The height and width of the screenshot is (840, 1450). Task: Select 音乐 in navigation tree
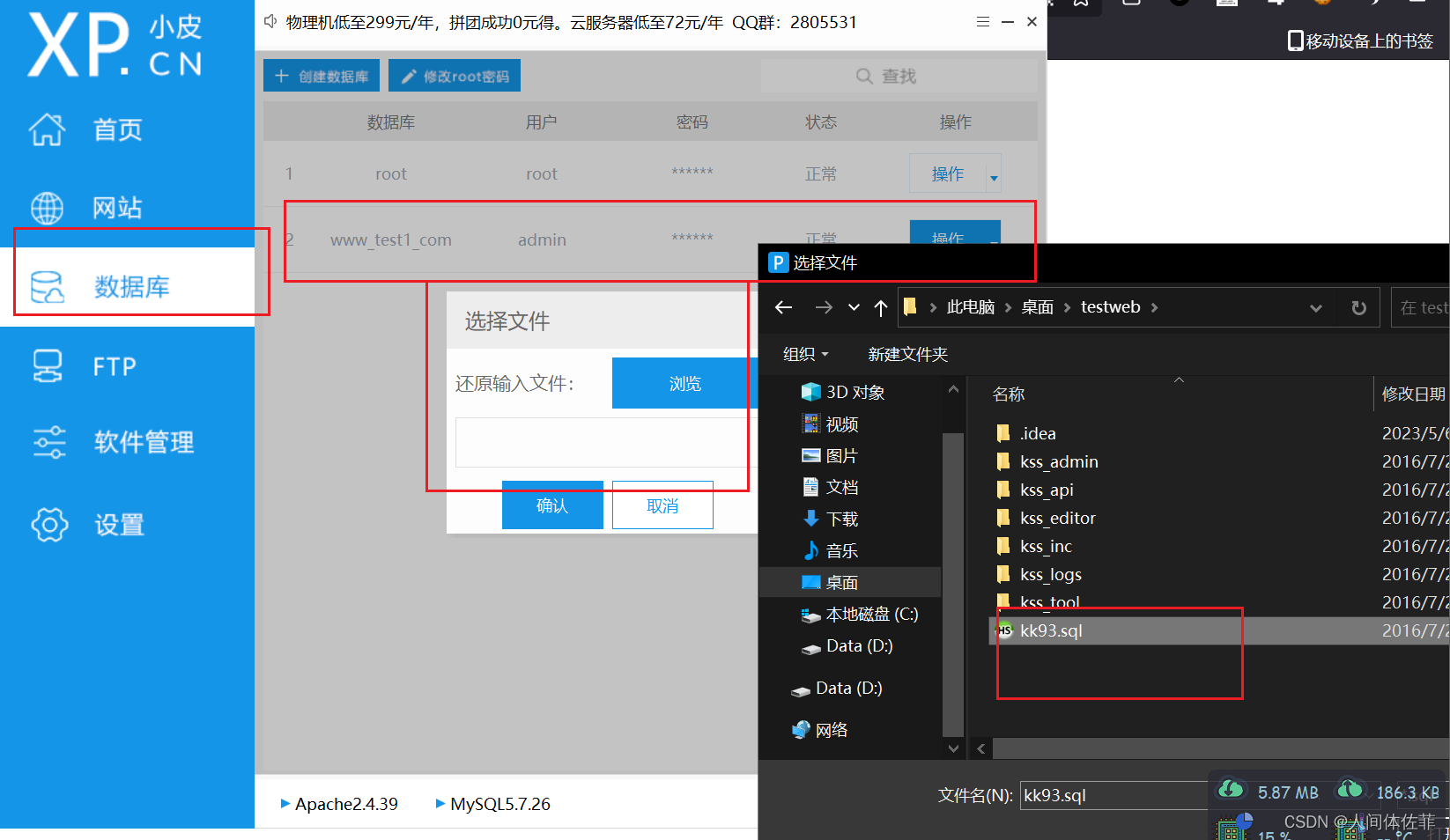(x=830, y=550)
